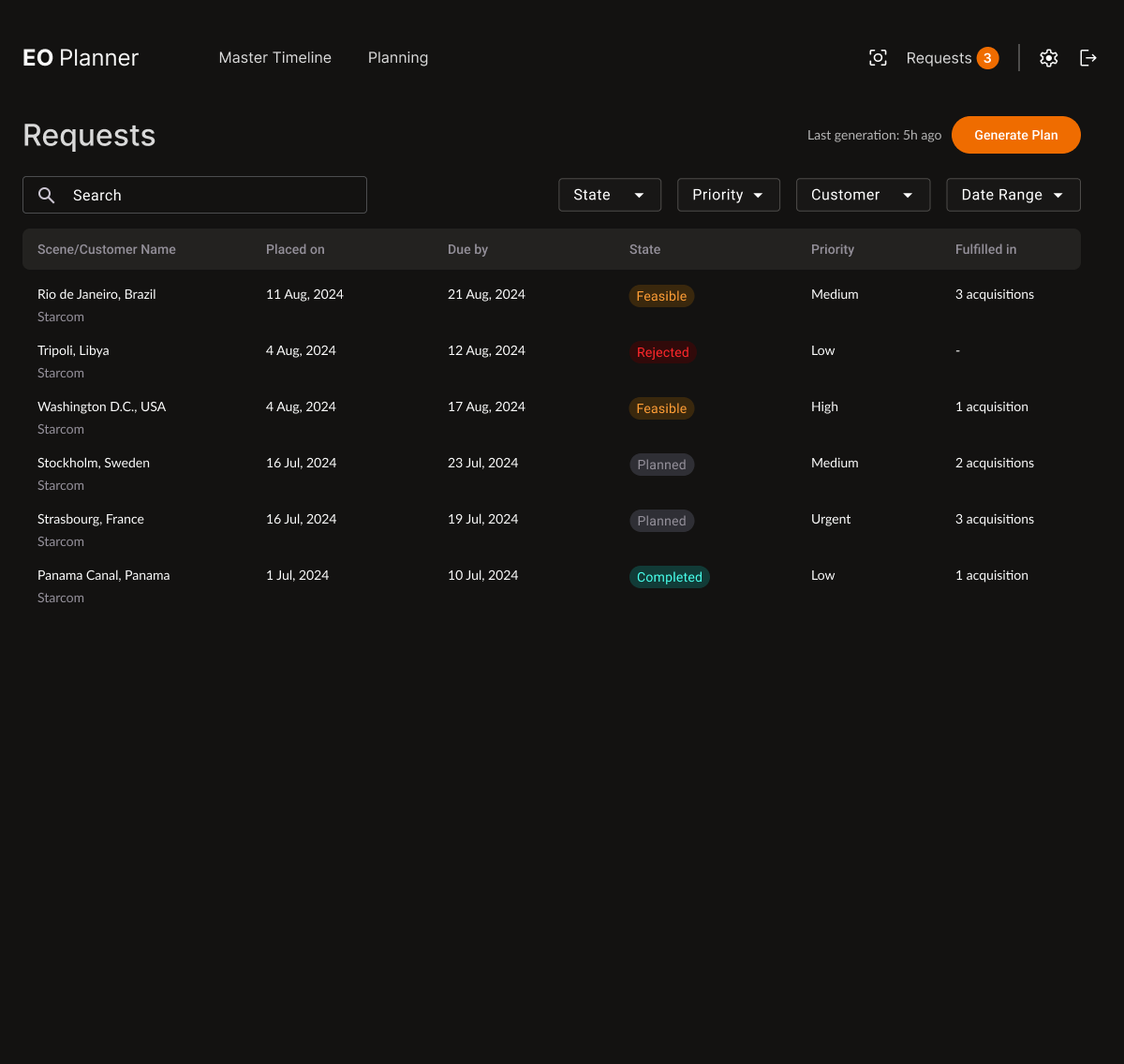
Task: Click Starcom under Tripoli, Libya
Action: 61,373
